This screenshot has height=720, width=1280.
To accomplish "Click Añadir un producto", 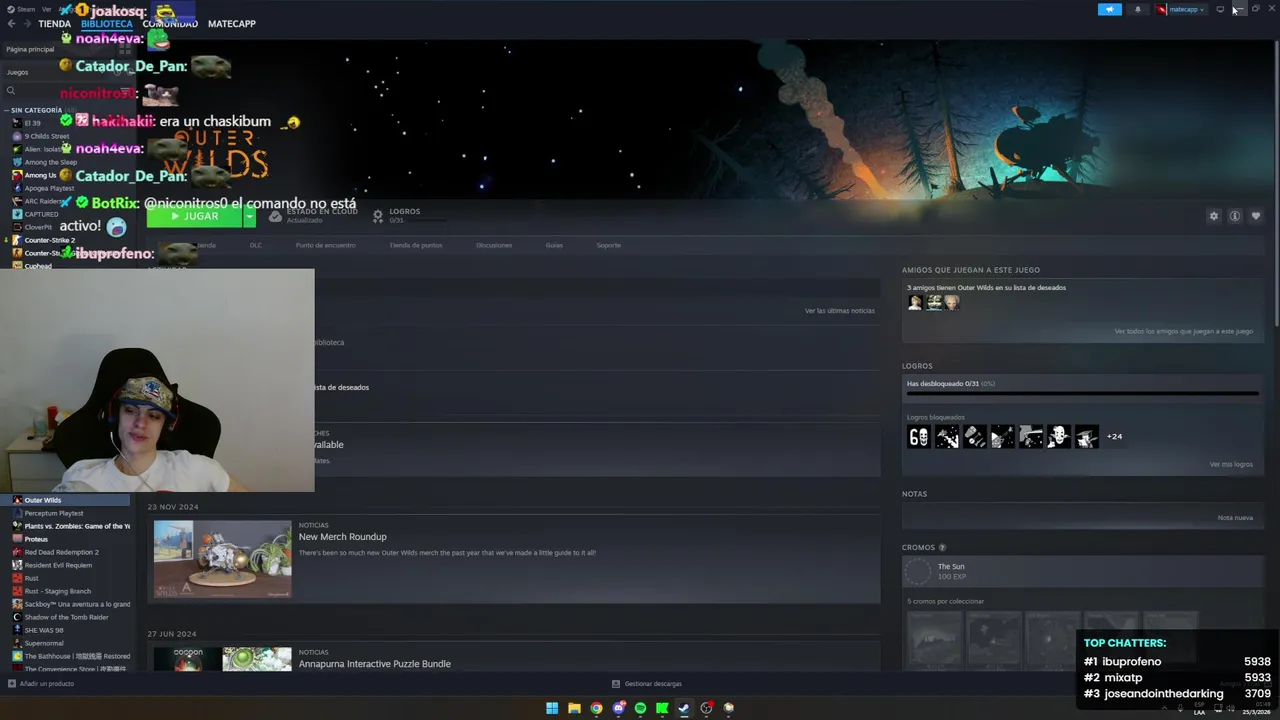I will click(x=41, y=684).
